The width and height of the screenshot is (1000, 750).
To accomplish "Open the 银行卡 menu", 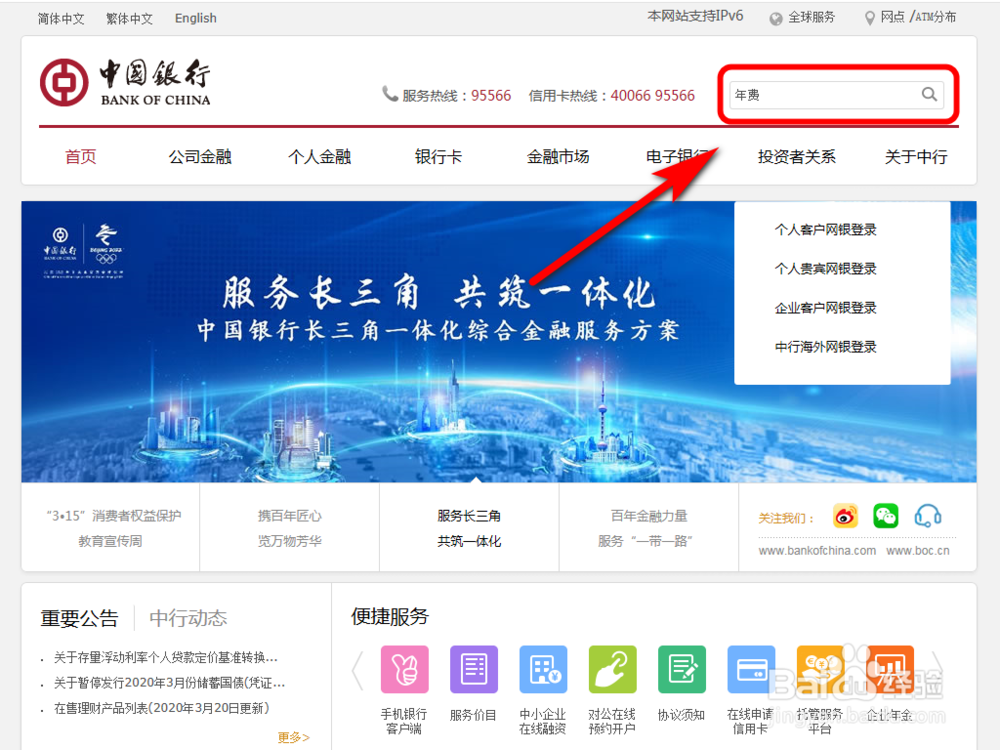I will [438, 156].
